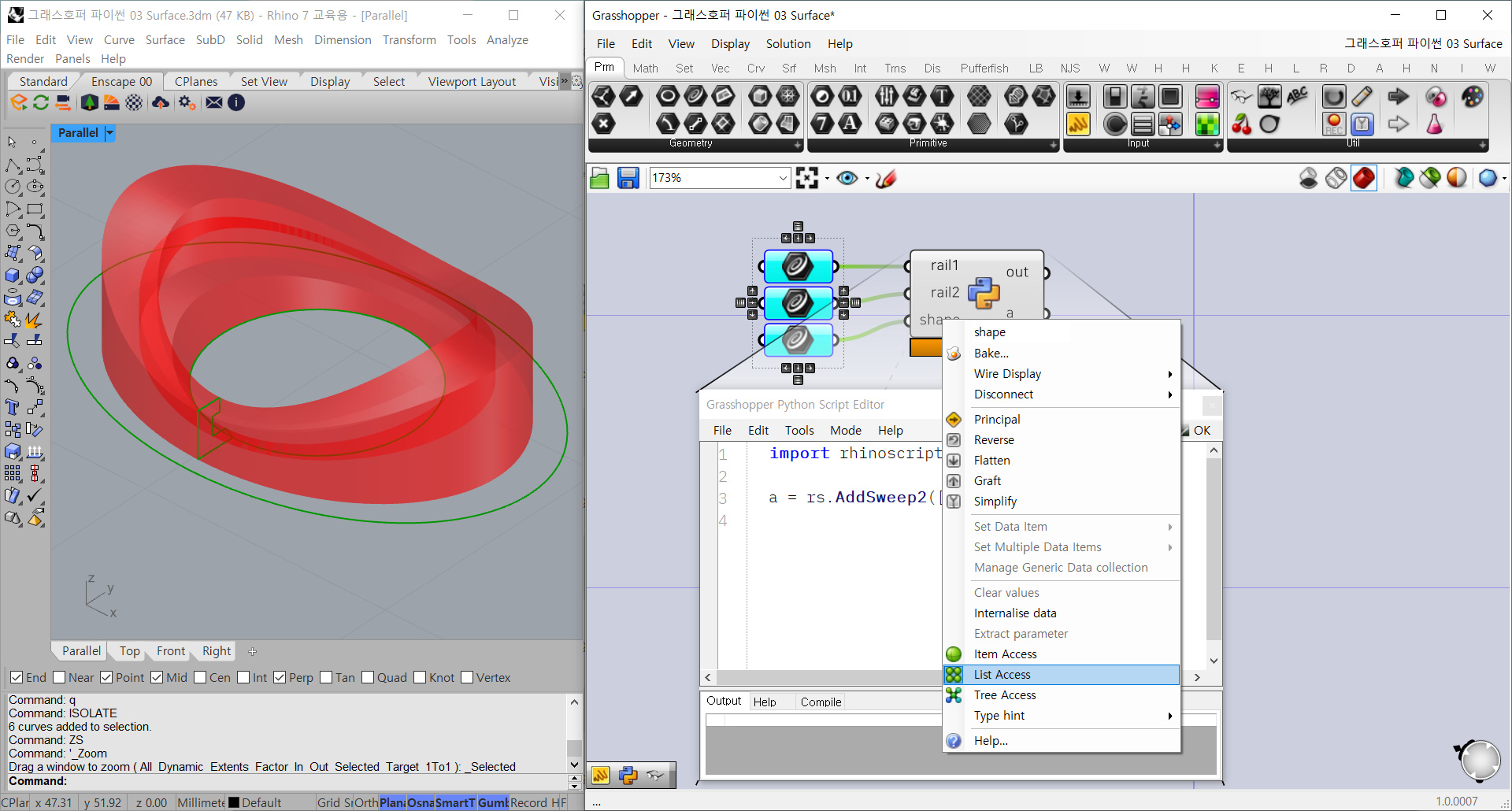Toggle SmartTrack in status bar
The image size is (1512, 811).
click(x=455, y=803)
